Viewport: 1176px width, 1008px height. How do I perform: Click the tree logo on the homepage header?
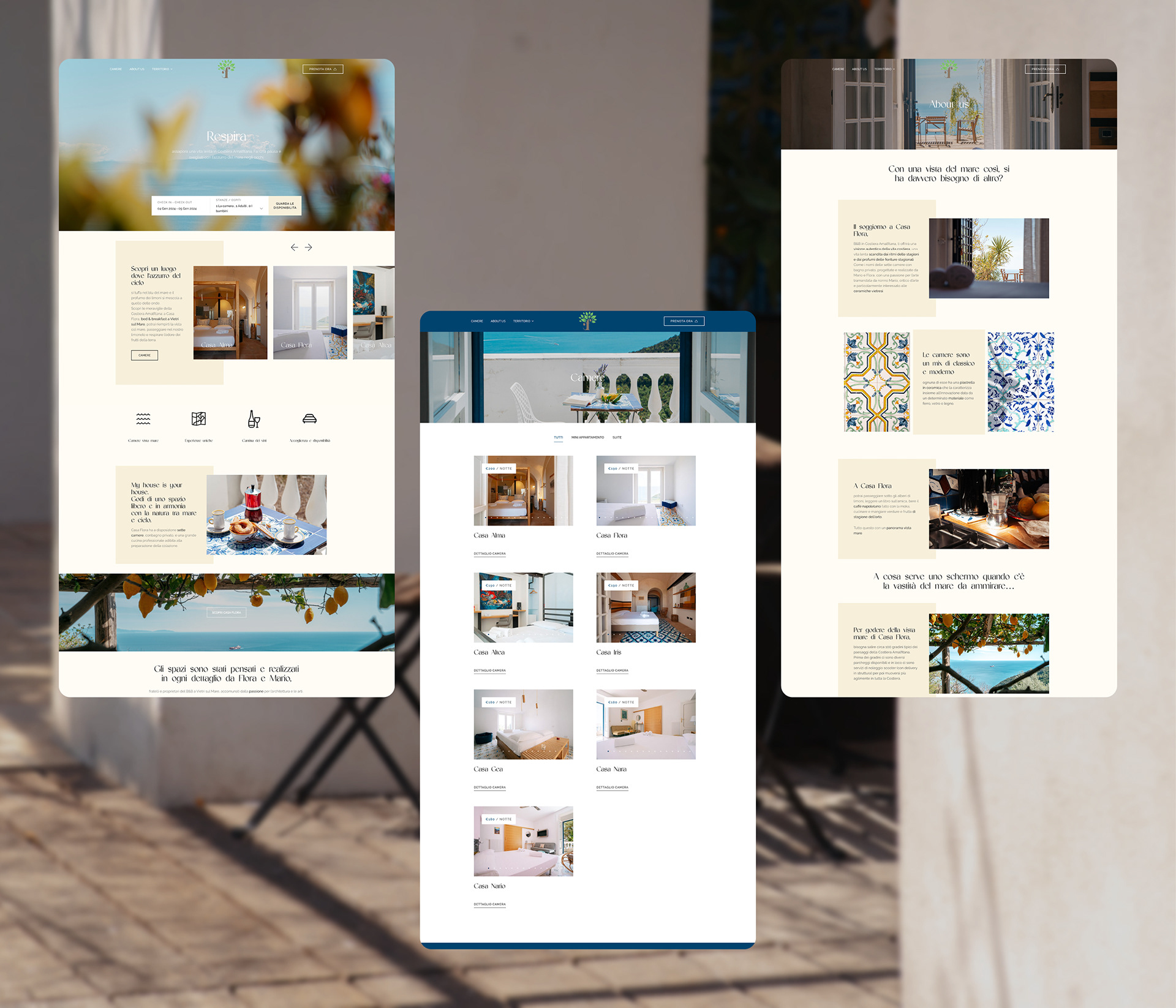pyautogui.click(x=227, y=68)
